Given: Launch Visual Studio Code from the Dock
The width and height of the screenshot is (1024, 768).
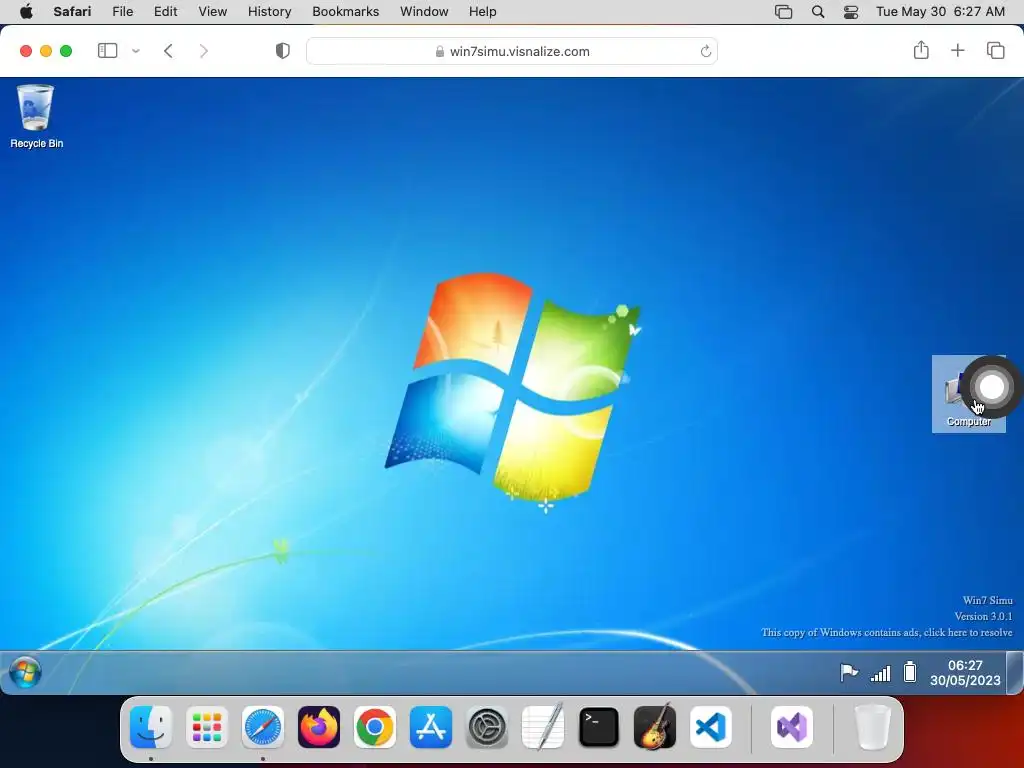Looking at the screenshot, I should [x=711, y=727].
